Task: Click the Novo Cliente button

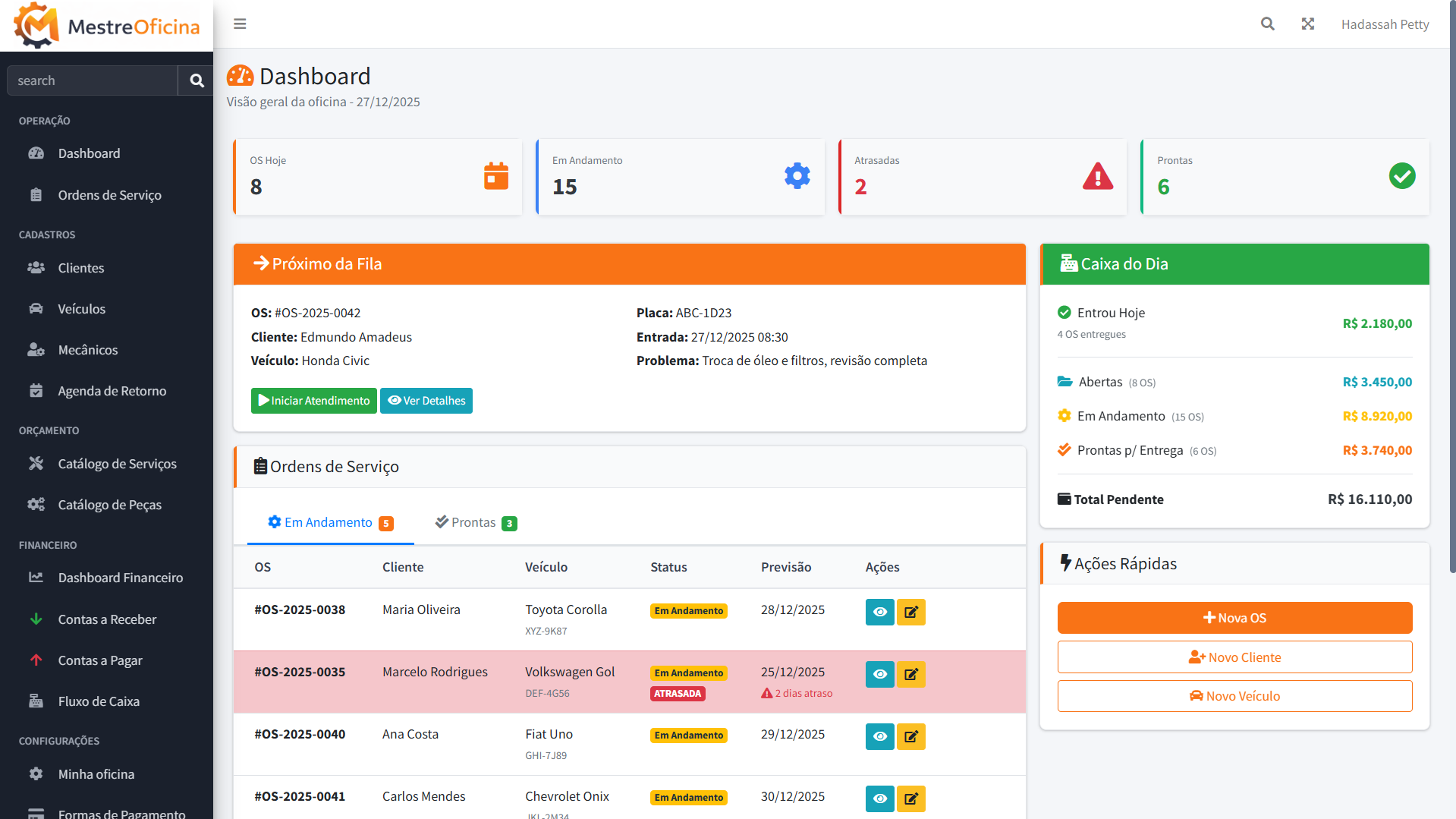Action: (x=1234, y=657)
